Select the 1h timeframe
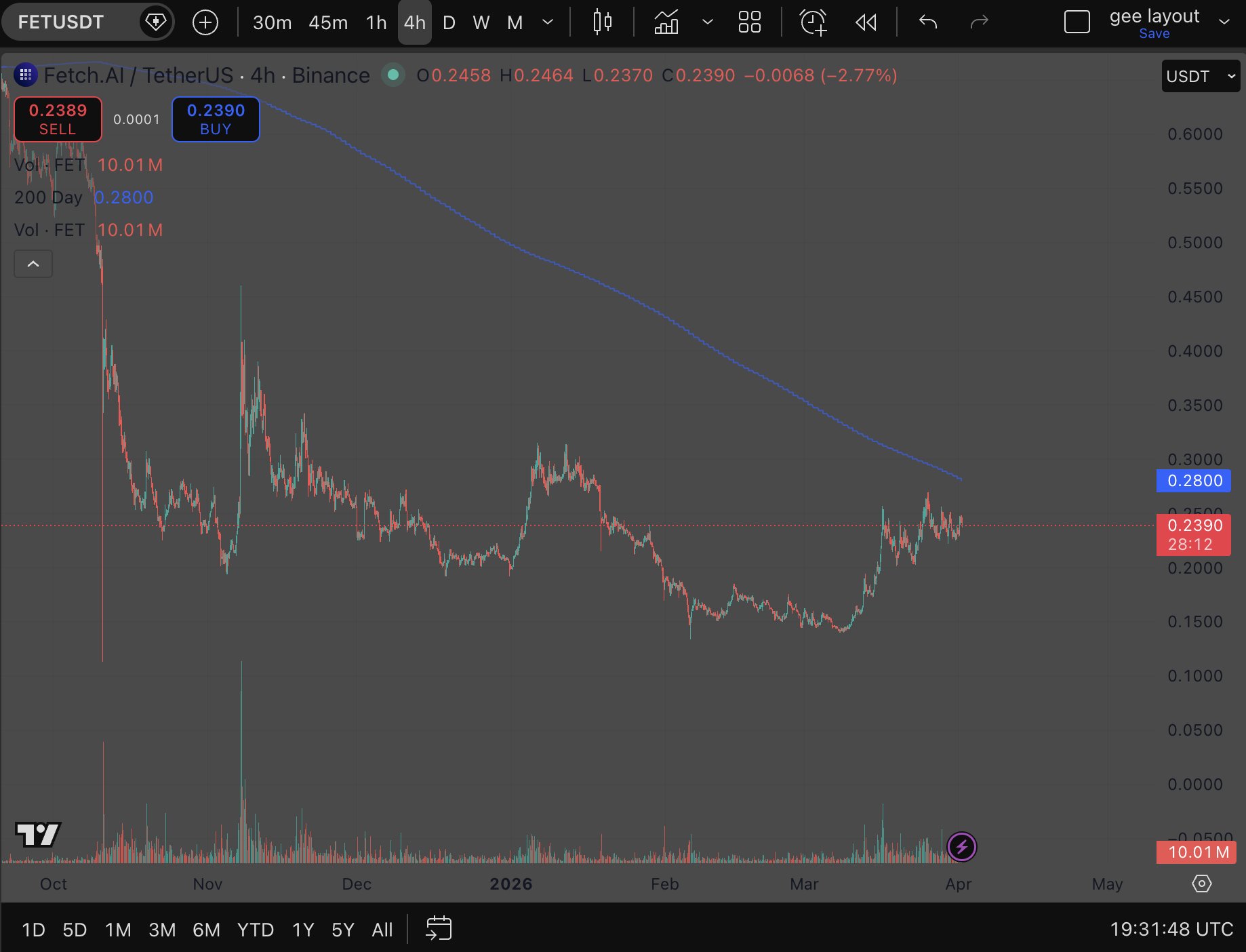Image resolution: width=1246 pixels, height=952 pixels. coord(376,22)
